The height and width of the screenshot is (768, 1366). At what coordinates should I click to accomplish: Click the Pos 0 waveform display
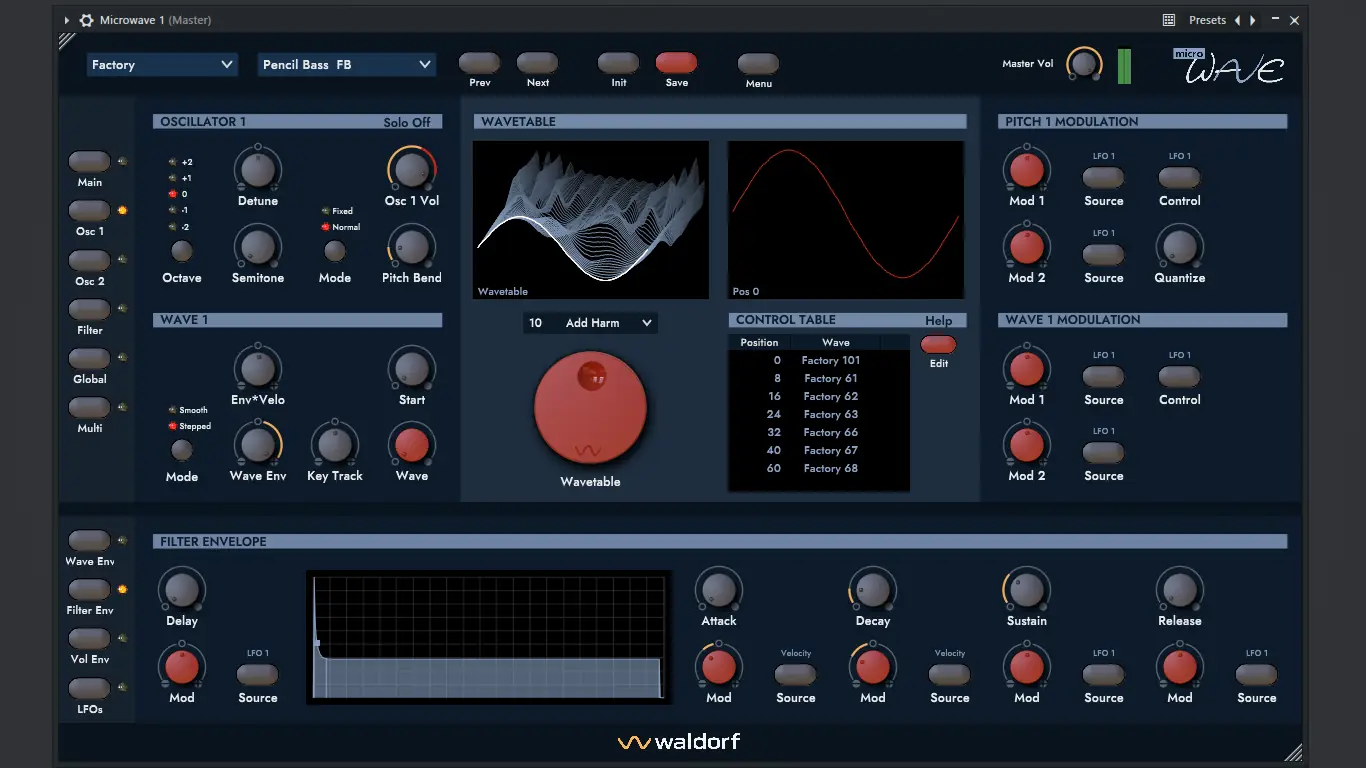846,220
